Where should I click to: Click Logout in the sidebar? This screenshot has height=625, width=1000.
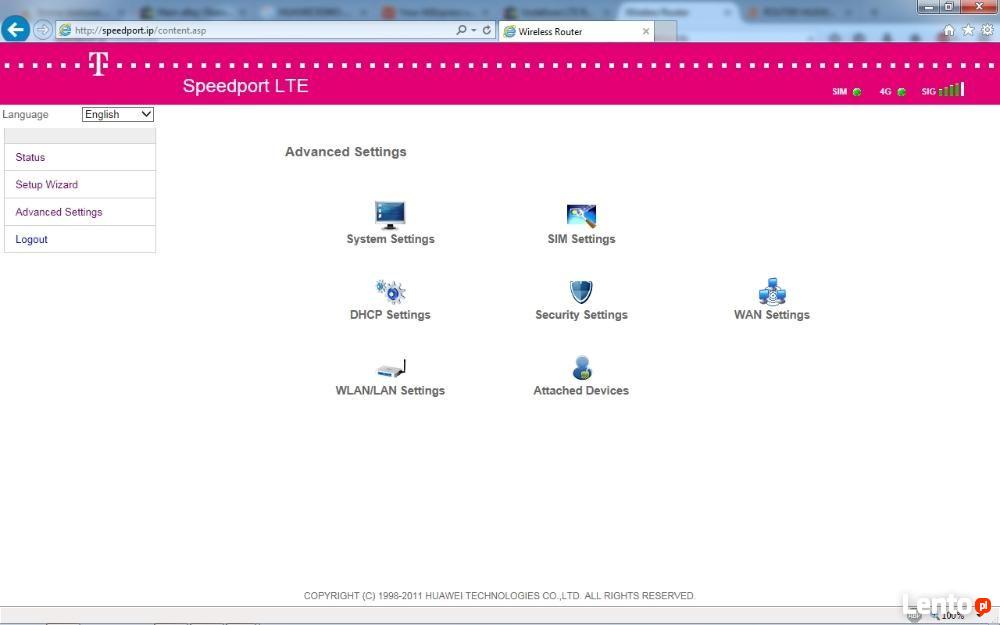click(x=80, y=239)
